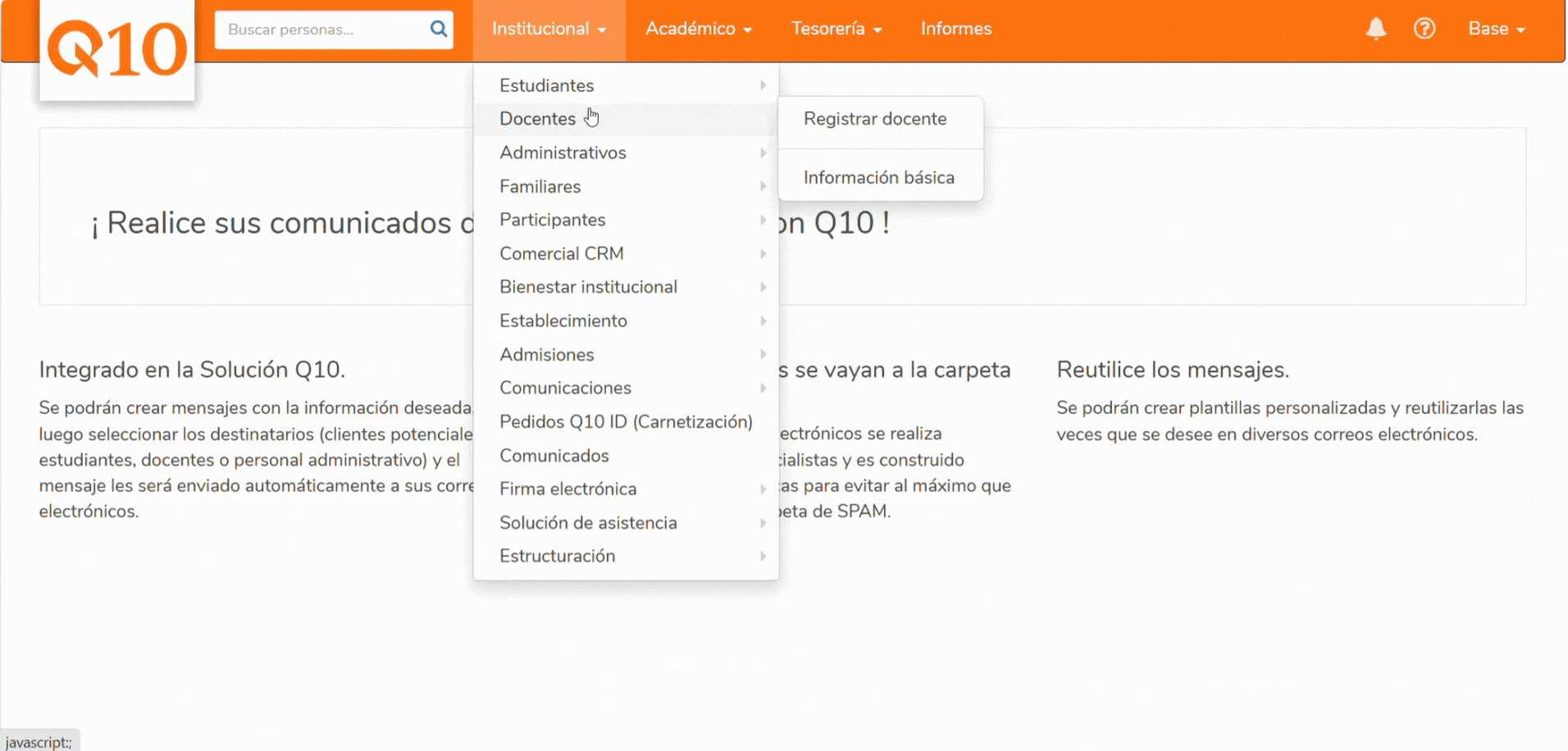Open Bienestar institucional submenu
This screenshot has width=1568, height=751.
click(x=626, y=287)
